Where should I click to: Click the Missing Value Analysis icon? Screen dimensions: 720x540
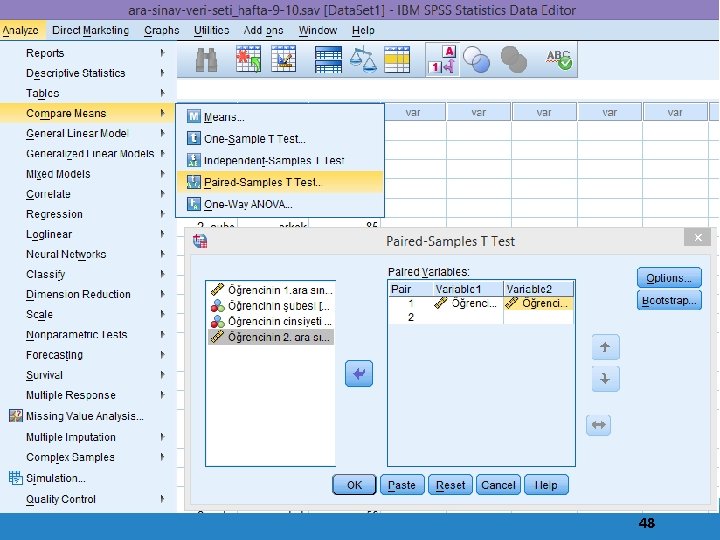(16, 416)
